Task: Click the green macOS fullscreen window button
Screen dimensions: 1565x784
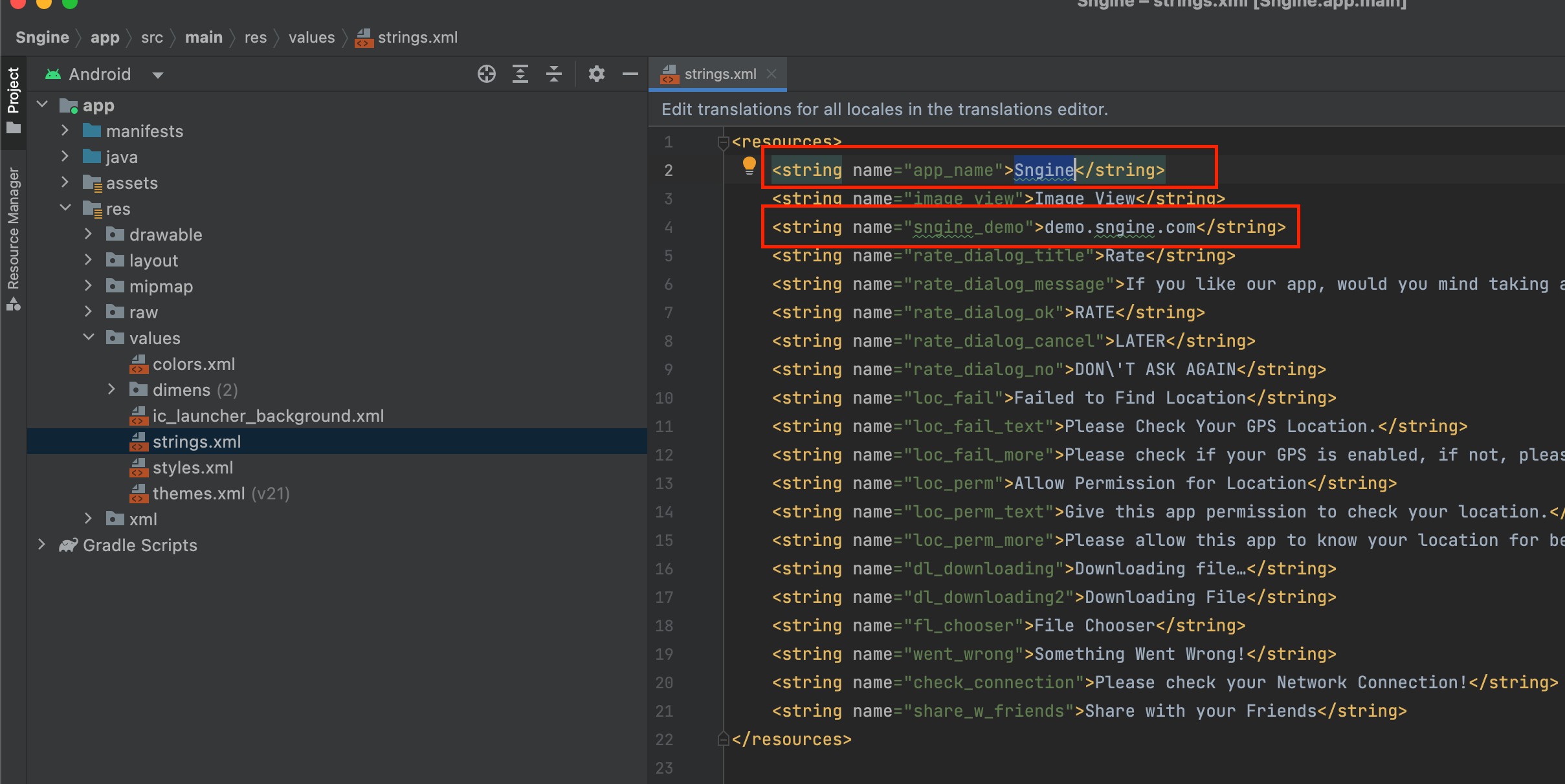Action: (70, 3)
